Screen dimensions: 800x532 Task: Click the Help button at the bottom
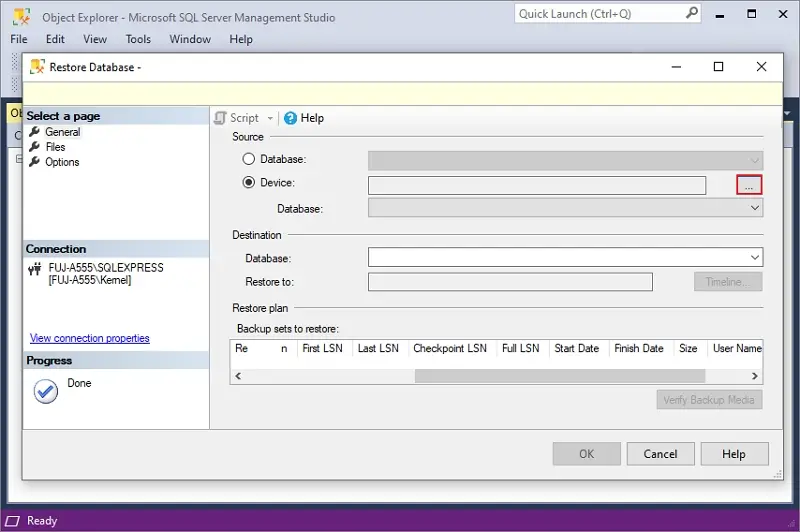(734, 454)
